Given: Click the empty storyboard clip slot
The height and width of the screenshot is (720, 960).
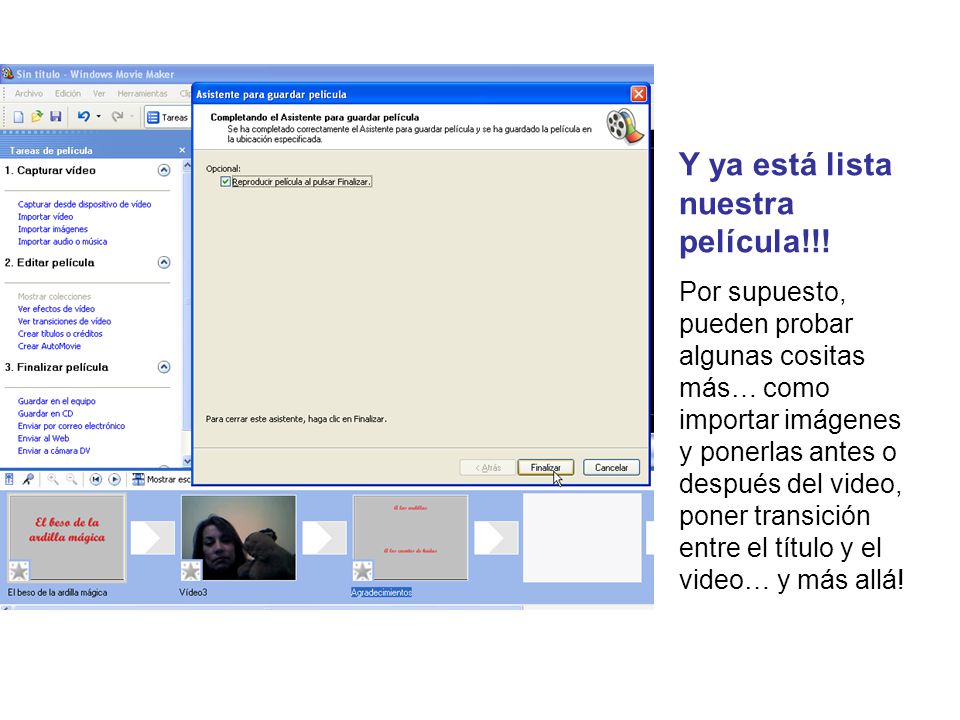Looking at the screenshot, I should coord(582,538).
